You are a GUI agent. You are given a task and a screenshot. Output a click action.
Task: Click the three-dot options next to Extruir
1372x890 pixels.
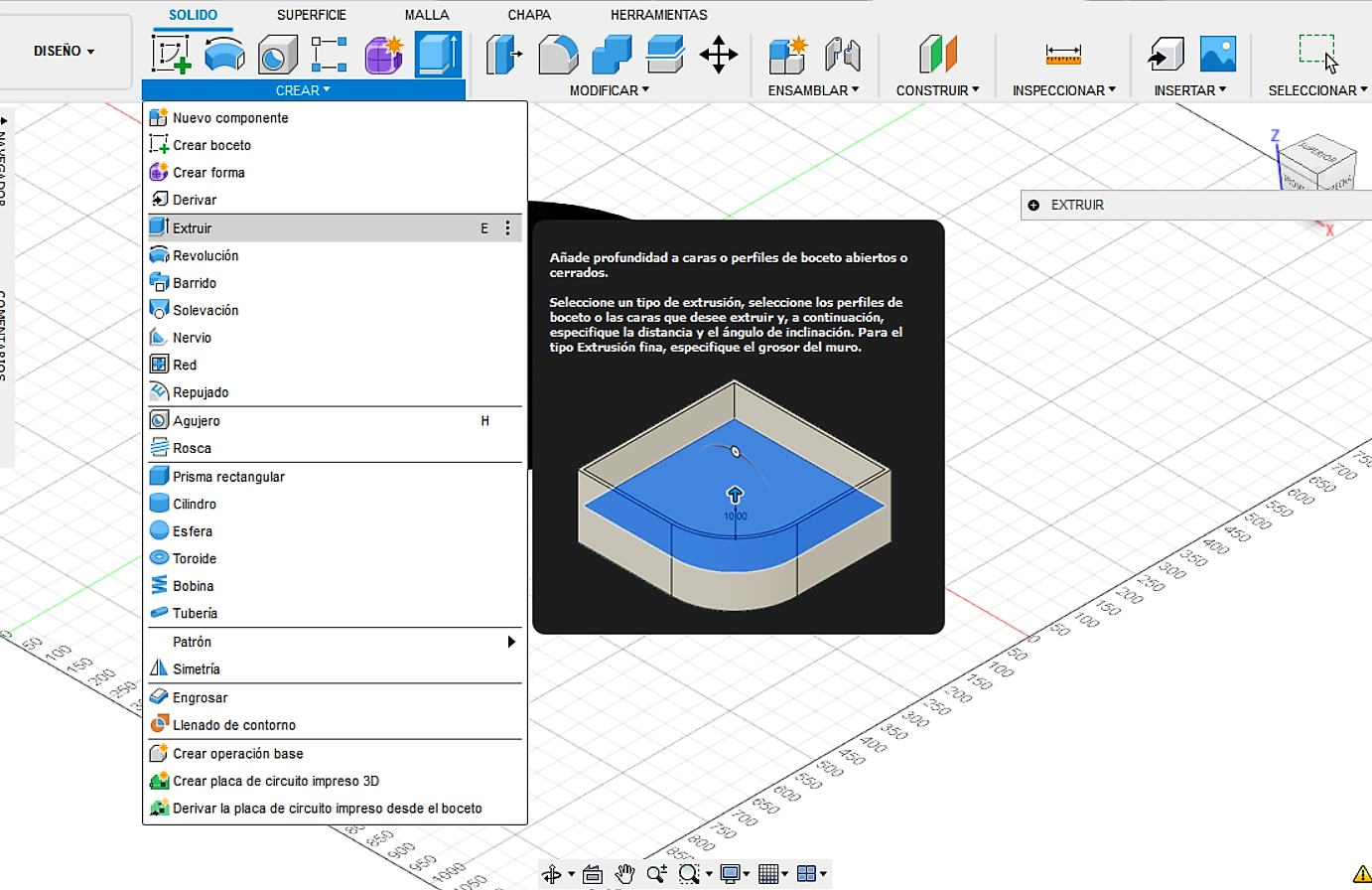[x=507, y=228]
